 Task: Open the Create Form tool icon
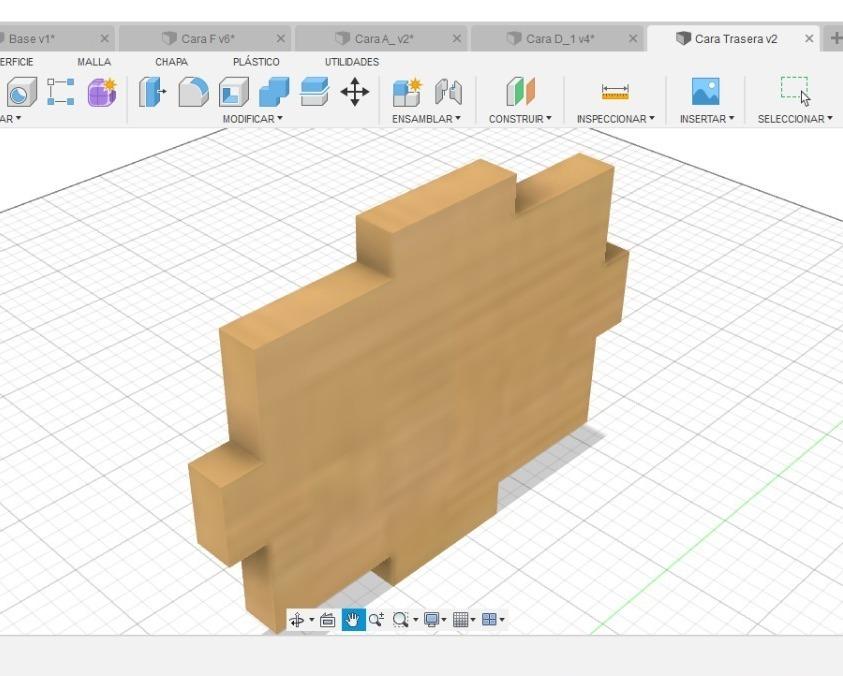pos(102,92)
